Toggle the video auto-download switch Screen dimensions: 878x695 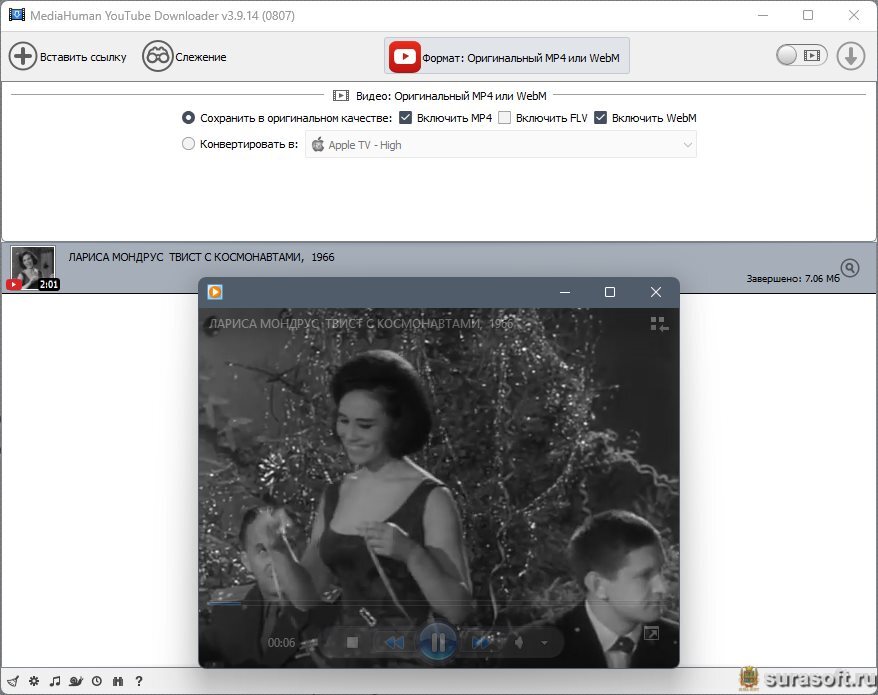coord(801,55)
